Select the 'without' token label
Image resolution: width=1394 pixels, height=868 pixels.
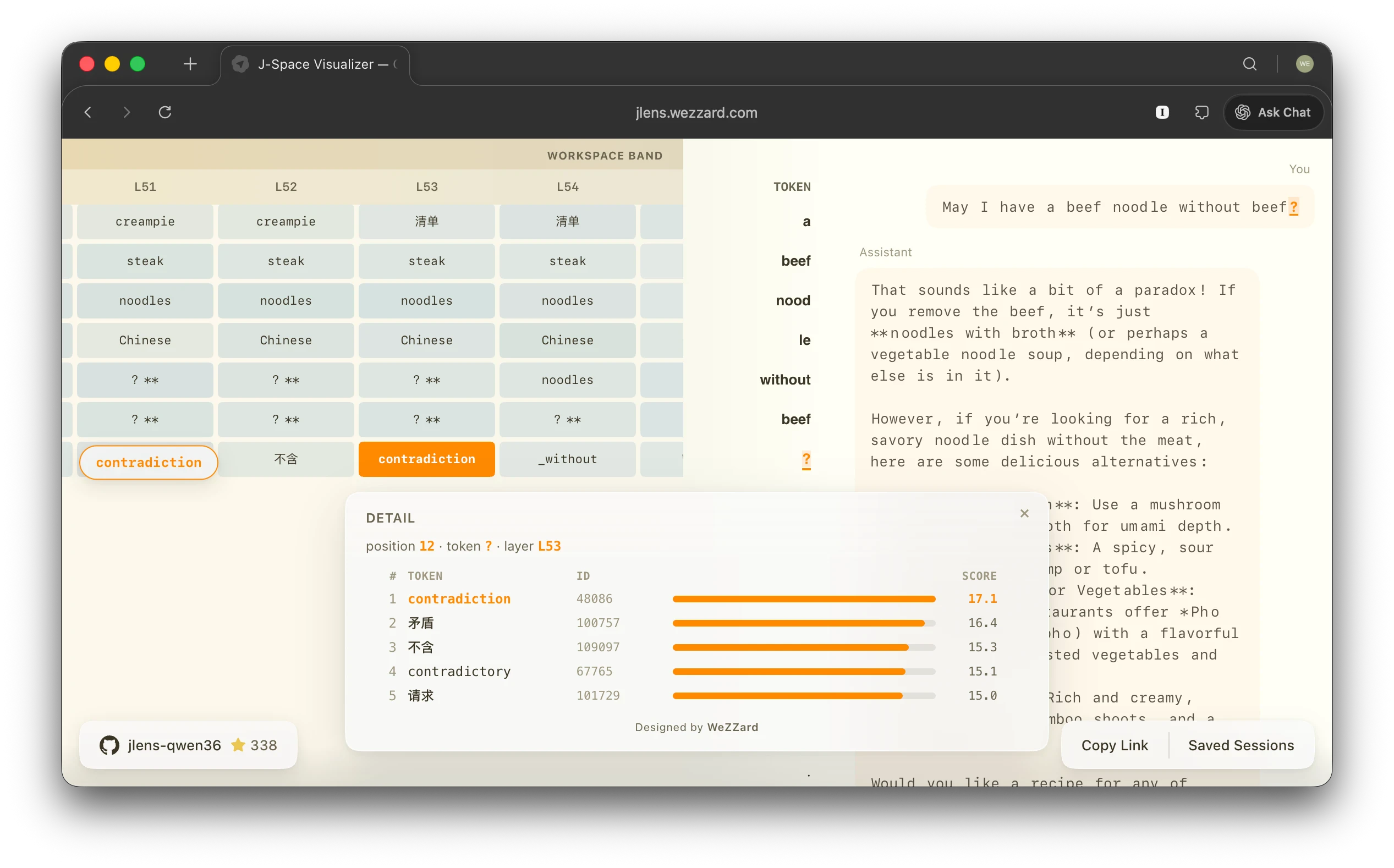click(x=785, y=380)
